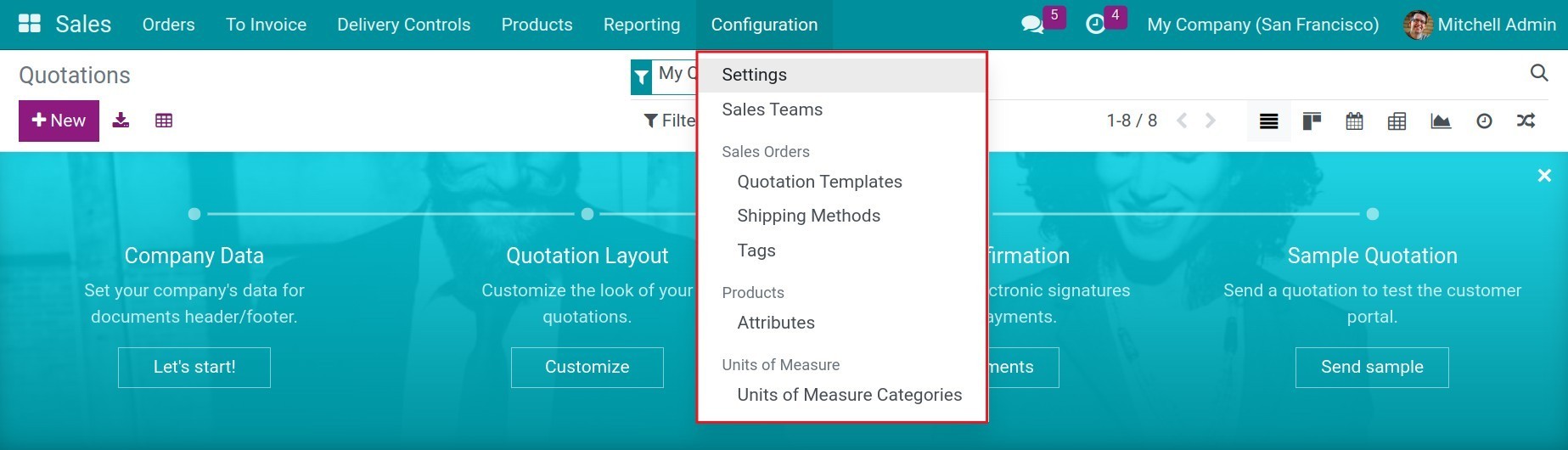The height and width of the screenshot is (450, 1568).
Task: Switch to list view
Action: tap(1269, 121)
